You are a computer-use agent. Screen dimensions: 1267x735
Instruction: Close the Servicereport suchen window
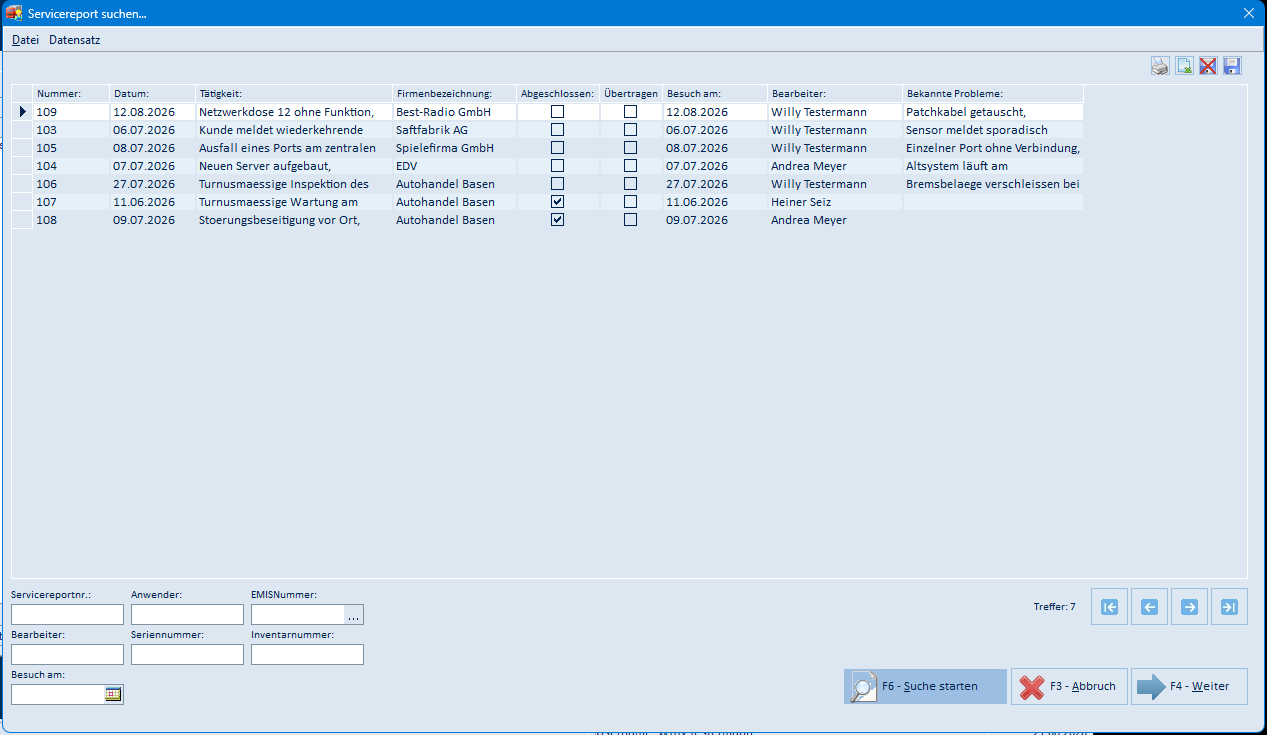pyautogui.click(x=1248, y=14)
